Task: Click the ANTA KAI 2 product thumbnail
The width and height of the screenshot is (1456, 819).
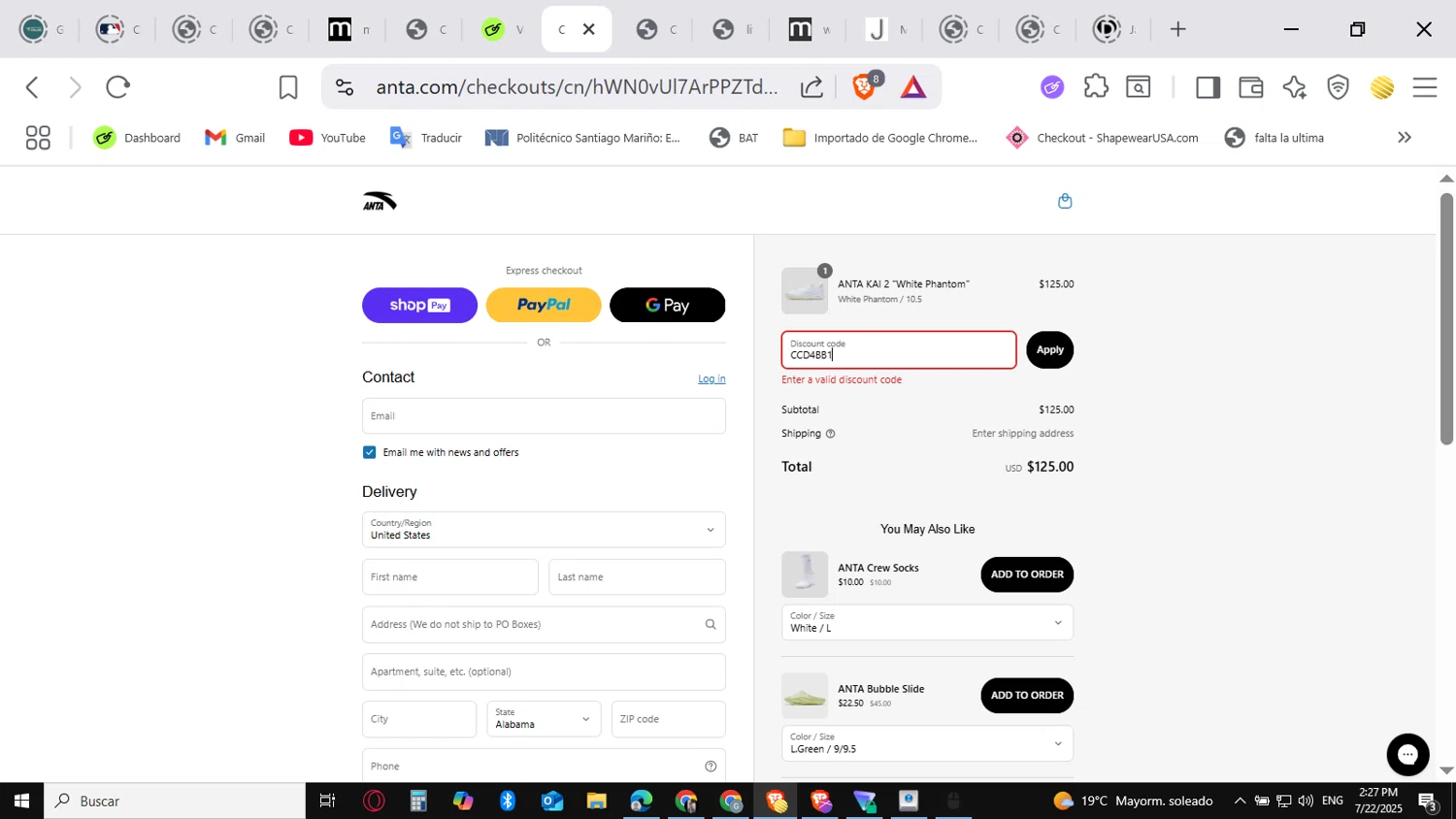Action: pyautogui.click(x=805, y=291)
